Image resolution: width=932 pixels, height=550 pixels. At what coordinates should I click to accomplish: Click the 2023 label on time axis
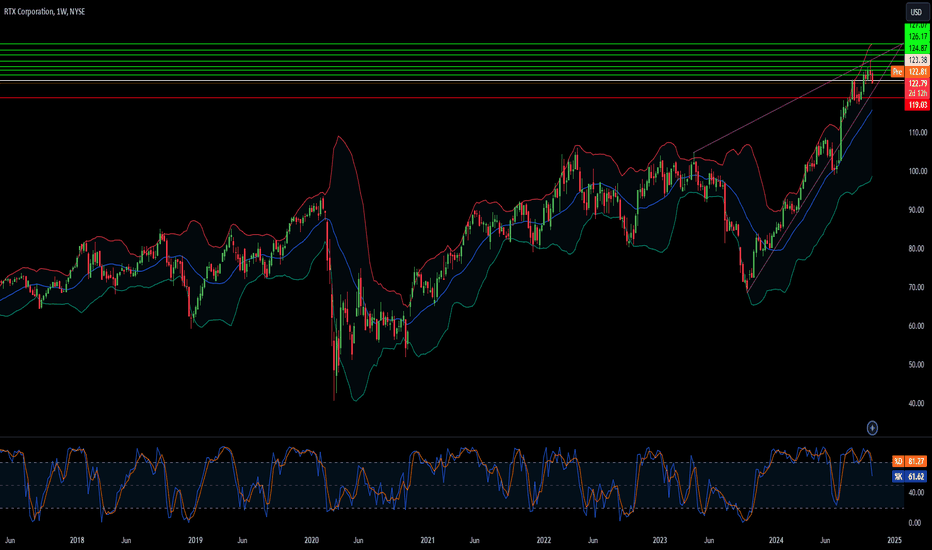tap(660, 540)
